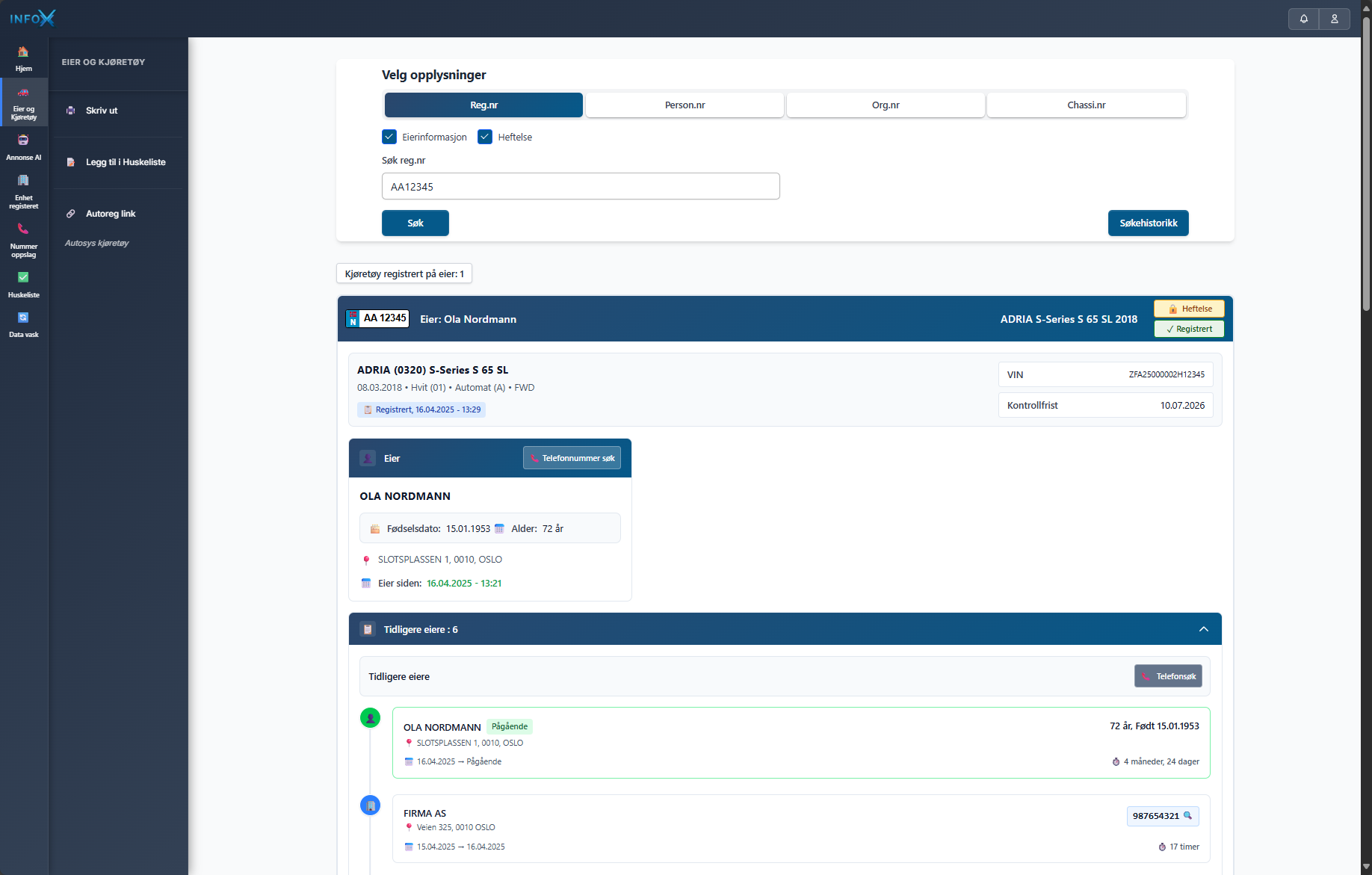The image size is (1372, 875).
Task: Open Eier og Kjøretøy in the sidebar menu
Action: point(23,102)
